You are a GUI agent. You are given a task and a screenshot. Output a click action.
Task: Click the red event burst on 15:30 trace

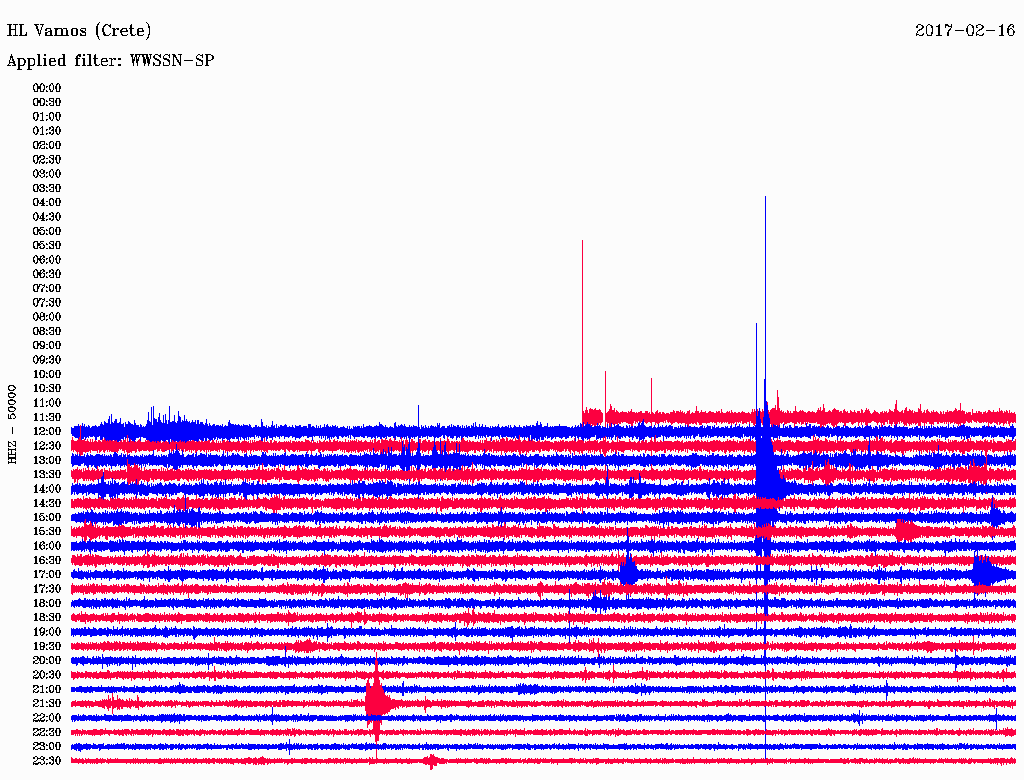tap(906, 530)
